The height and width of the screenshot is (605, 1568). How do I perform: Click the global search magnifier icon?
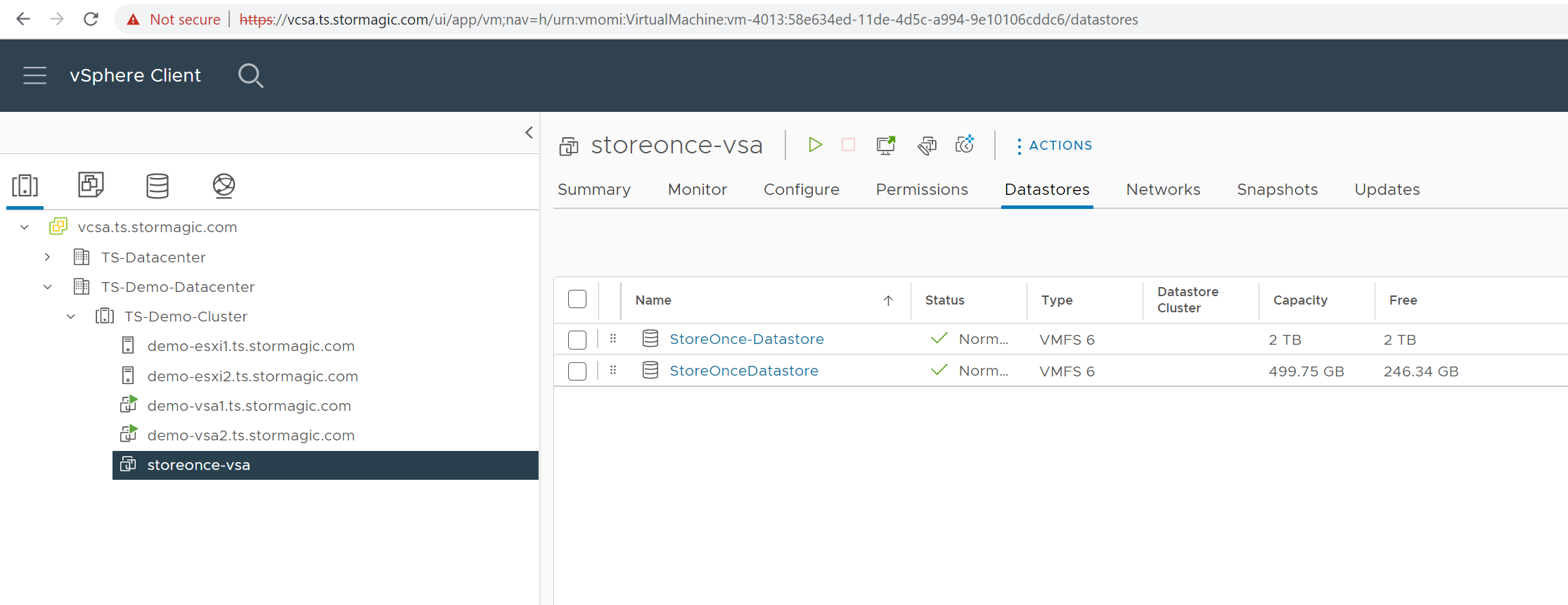[x=250, y=75]
